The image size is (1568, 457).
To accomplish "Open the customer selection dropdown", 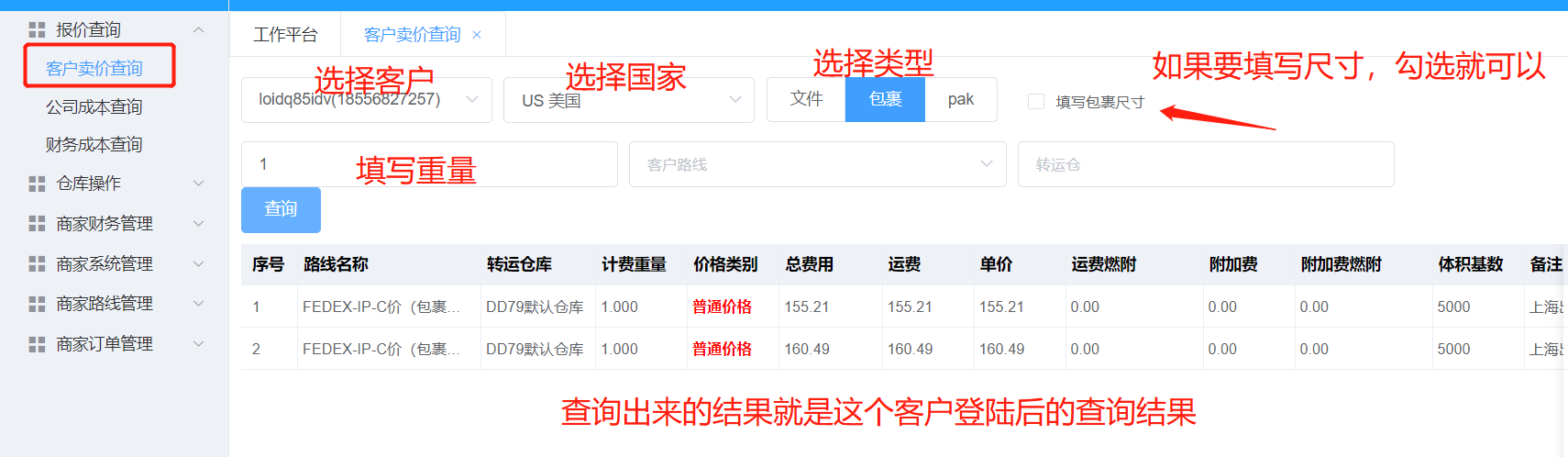I will [367, 100].
